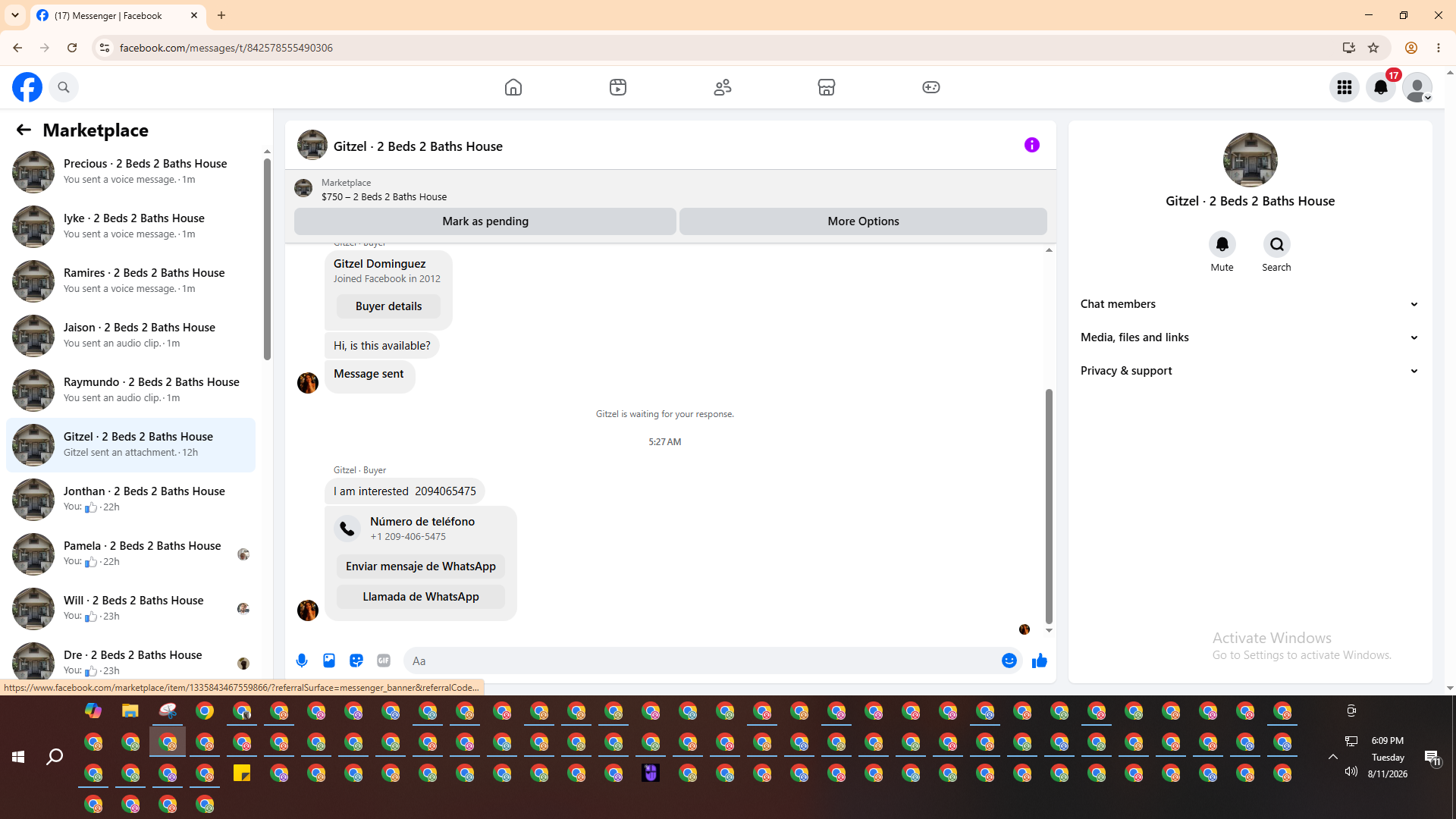Open the Facebook logo home link
The width and height of the screenshot is (1456, 819).
coord(27,87)
